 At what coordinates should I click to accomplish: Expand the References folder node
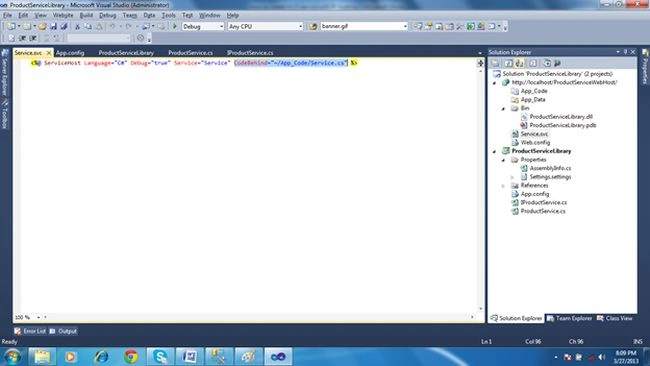503,186
